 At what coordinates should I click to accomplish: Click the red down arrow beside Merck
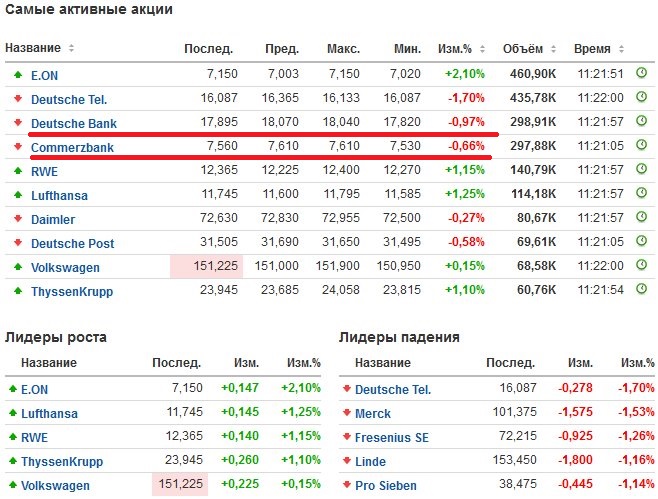click(x=347, y=413)
